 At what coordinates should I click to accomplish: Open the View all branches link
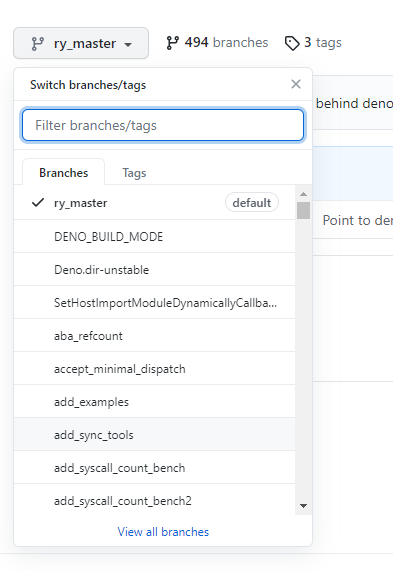point(163,532)
